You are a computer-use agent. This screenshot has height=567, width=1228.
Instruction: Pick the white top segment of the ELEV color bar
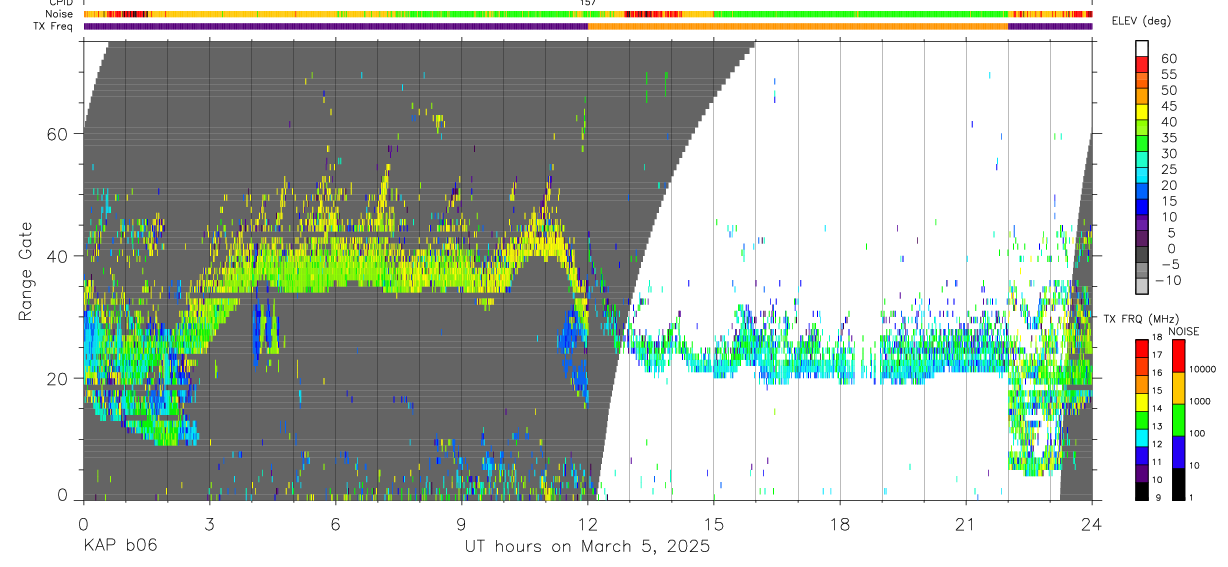click(1142, 48)
